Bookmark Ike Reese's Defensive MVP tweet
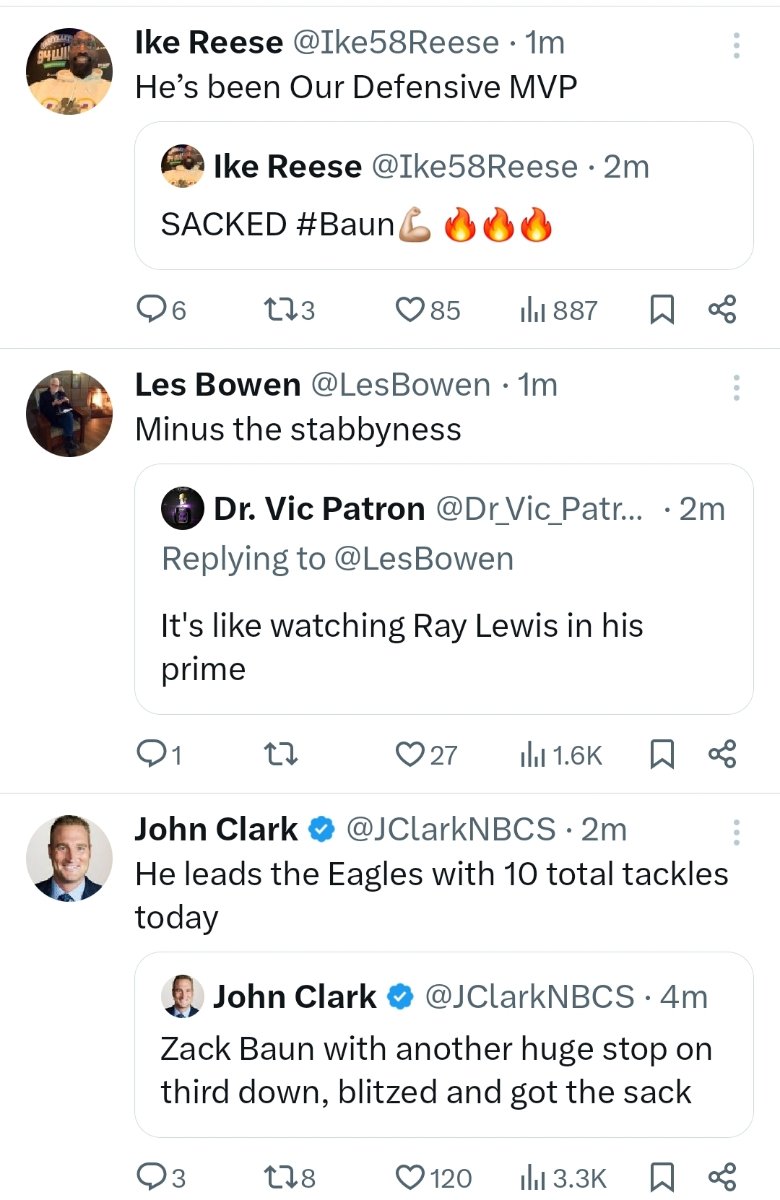 [661, 311]
